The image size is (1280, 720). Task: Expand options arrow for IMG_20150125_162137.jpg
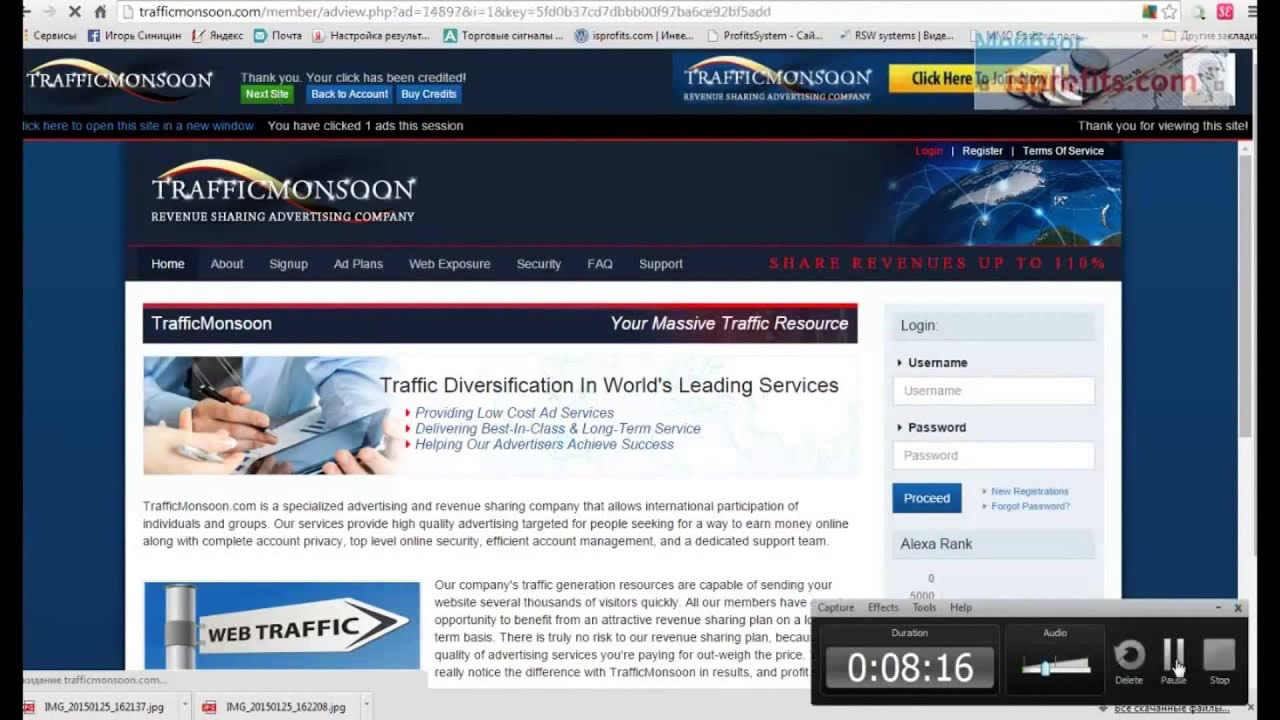[x=185, y=706]
